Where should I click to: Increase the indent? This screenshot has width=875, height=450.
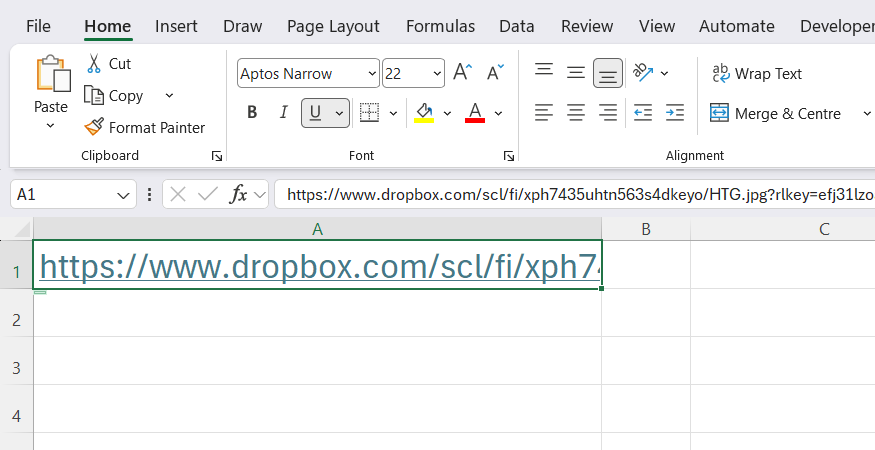click(x=675, y=113)
